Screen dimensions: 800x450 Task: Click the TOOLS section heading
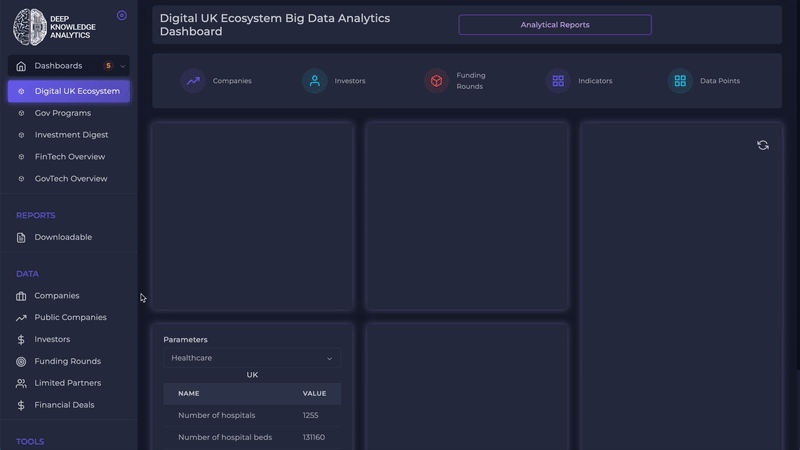tap(30, 442)
